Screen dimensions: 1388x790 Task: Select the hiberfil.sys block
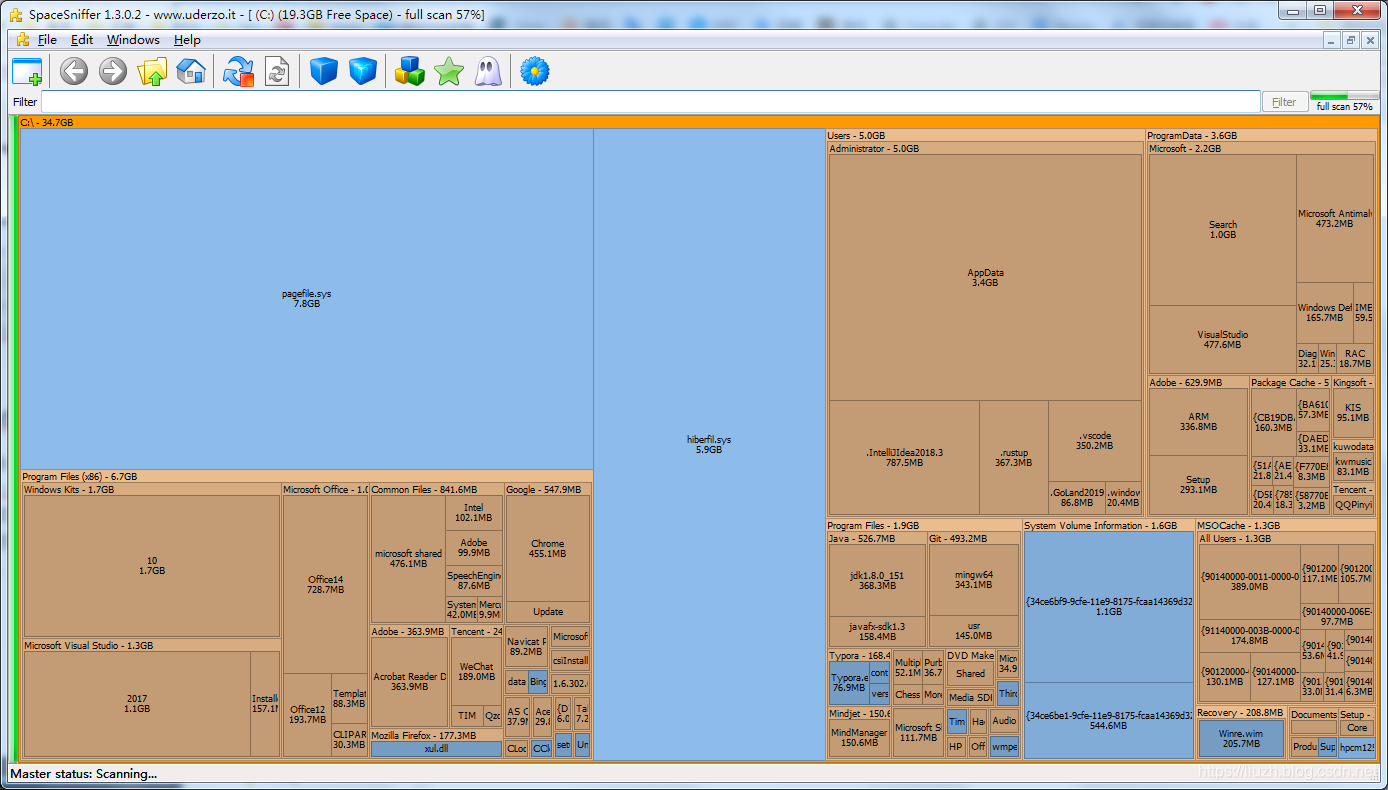click(709, 445)
